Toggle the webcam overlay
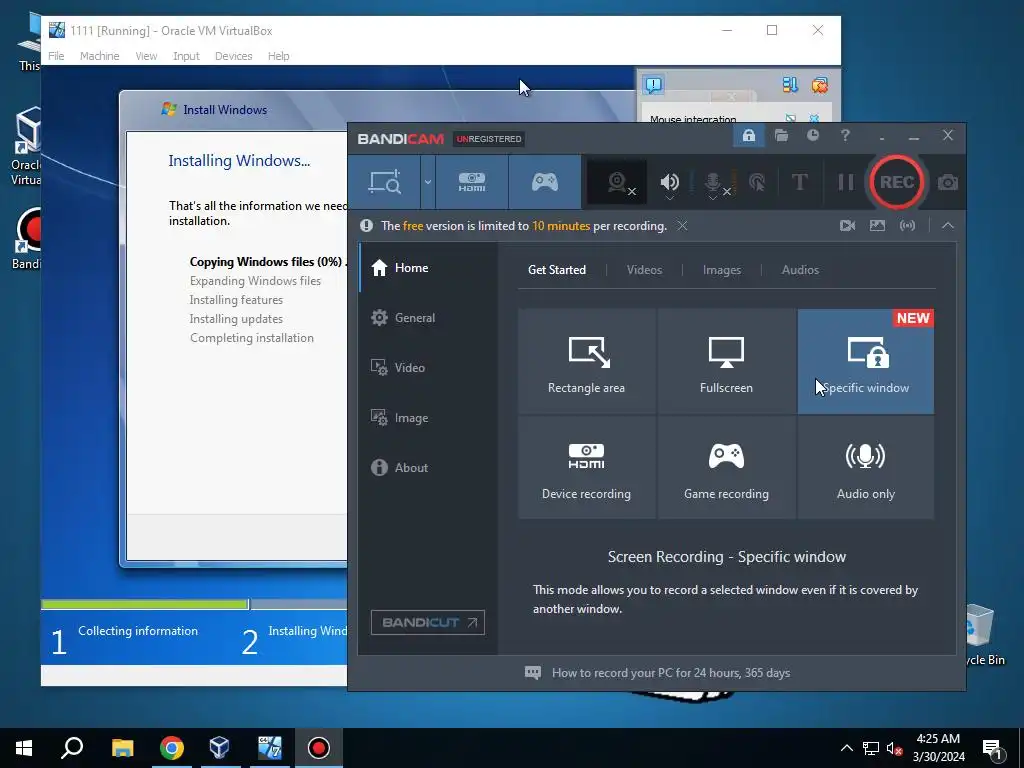 point(617,182)
